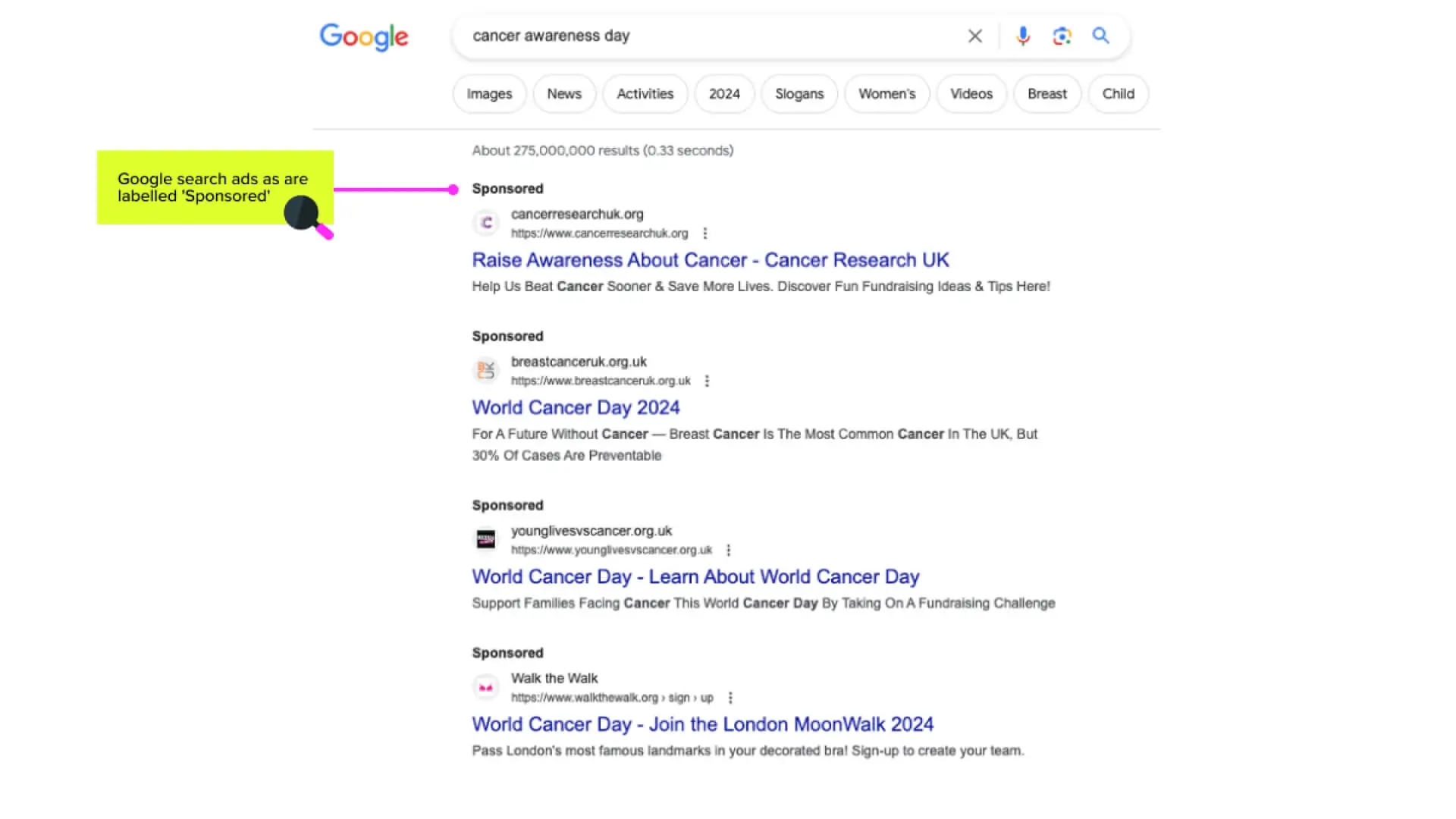The width and height of the screenshot is (1456, 819).
Task: Select the Activities filter chip
Action: pos(645,94)
